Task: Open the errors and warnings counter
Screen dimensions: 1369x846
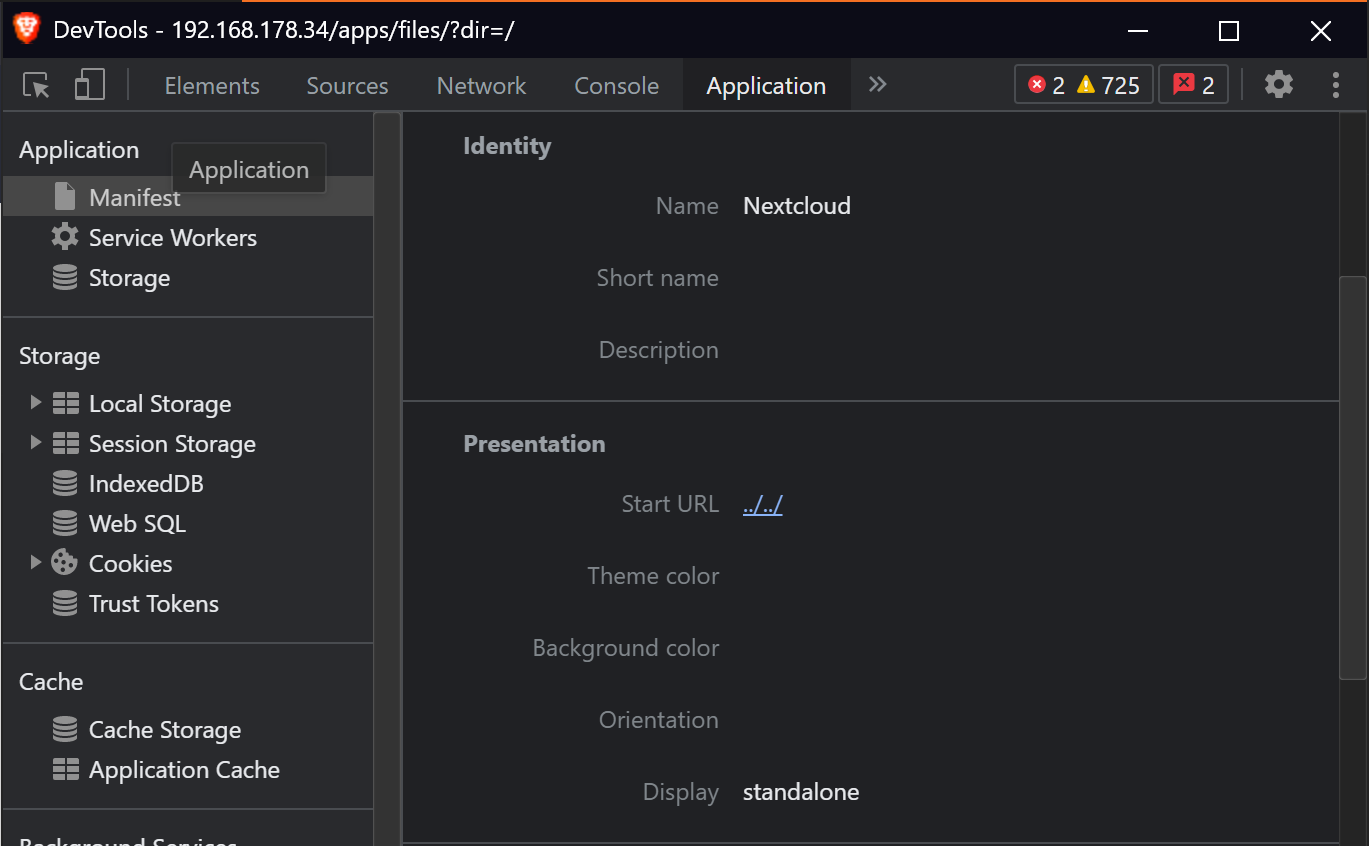Action: 1084,85
